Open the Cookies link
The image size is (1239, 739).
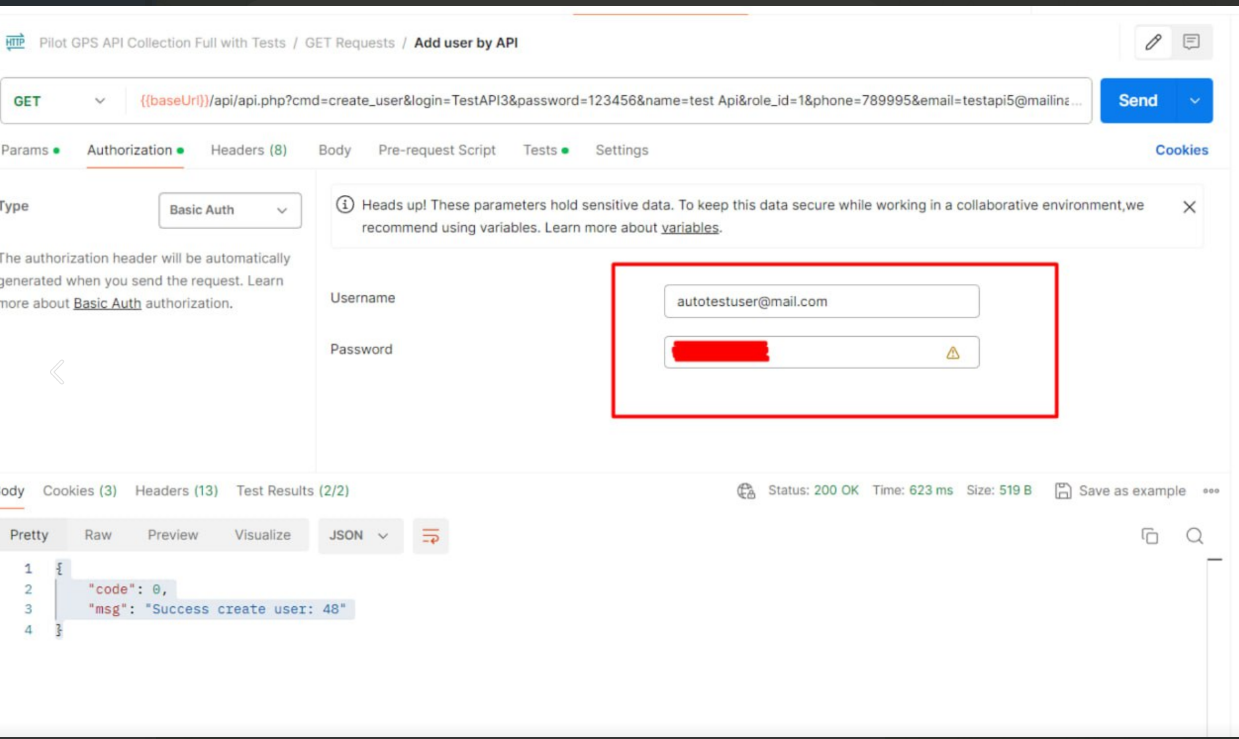pyautogui.click(x=1181, y=150)
